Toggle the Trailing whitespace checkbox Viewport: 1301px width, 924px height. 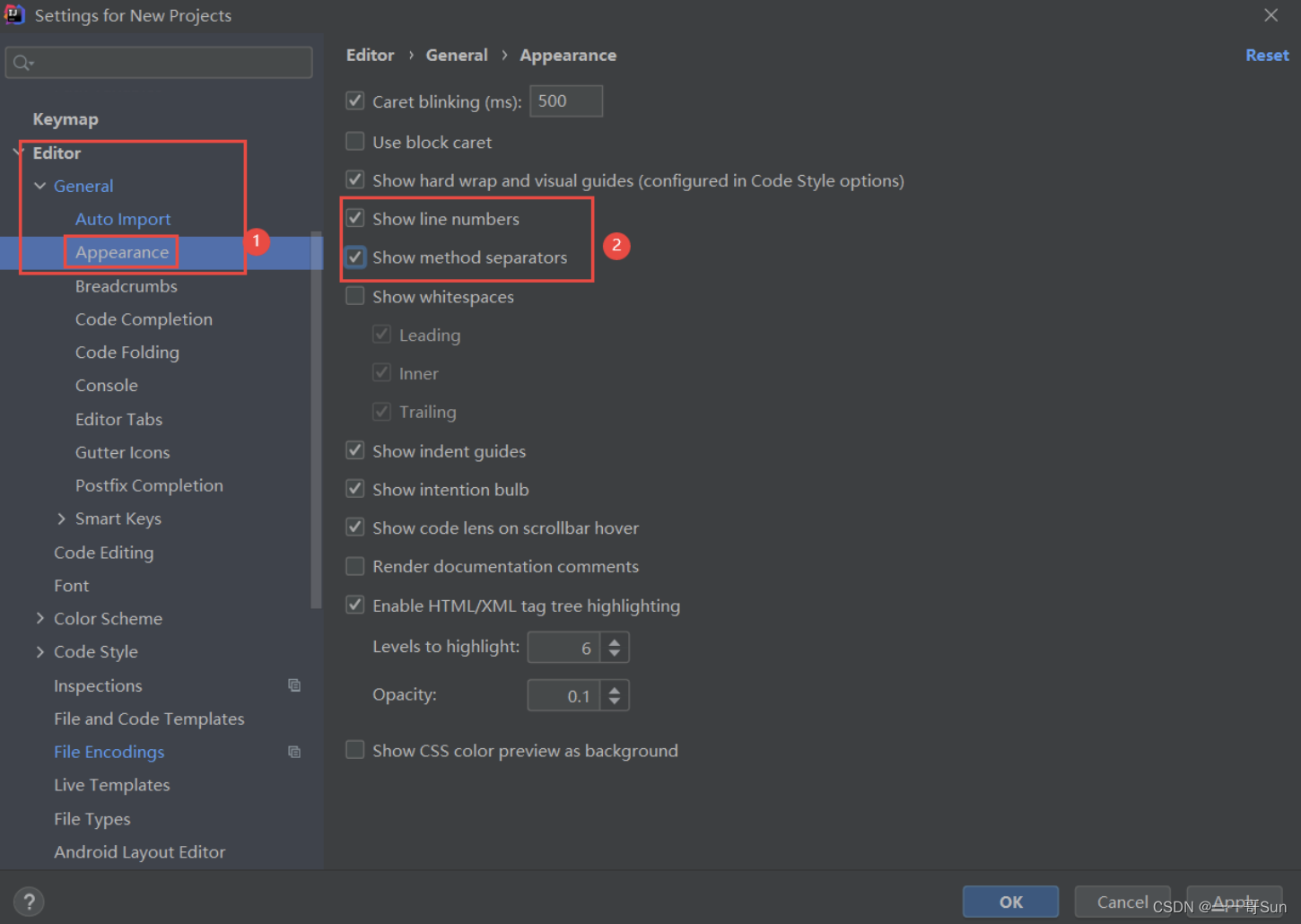[x=382, y=412]
